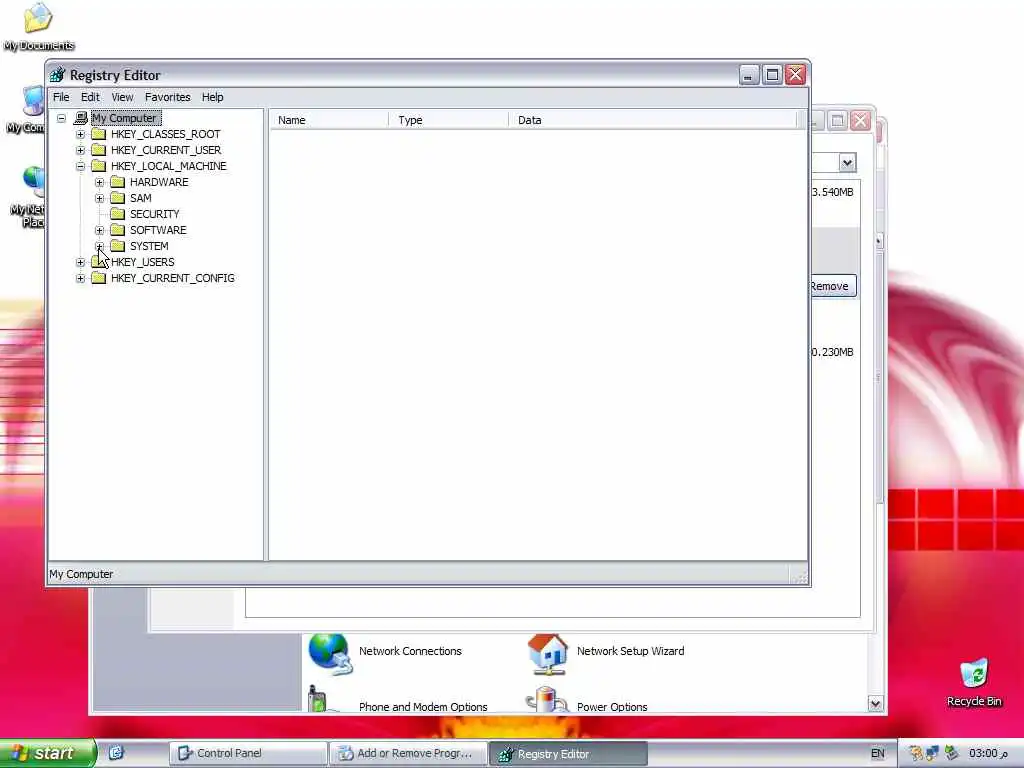
Task: Click the HARDWARE folder icon
Action: [118, 182]
